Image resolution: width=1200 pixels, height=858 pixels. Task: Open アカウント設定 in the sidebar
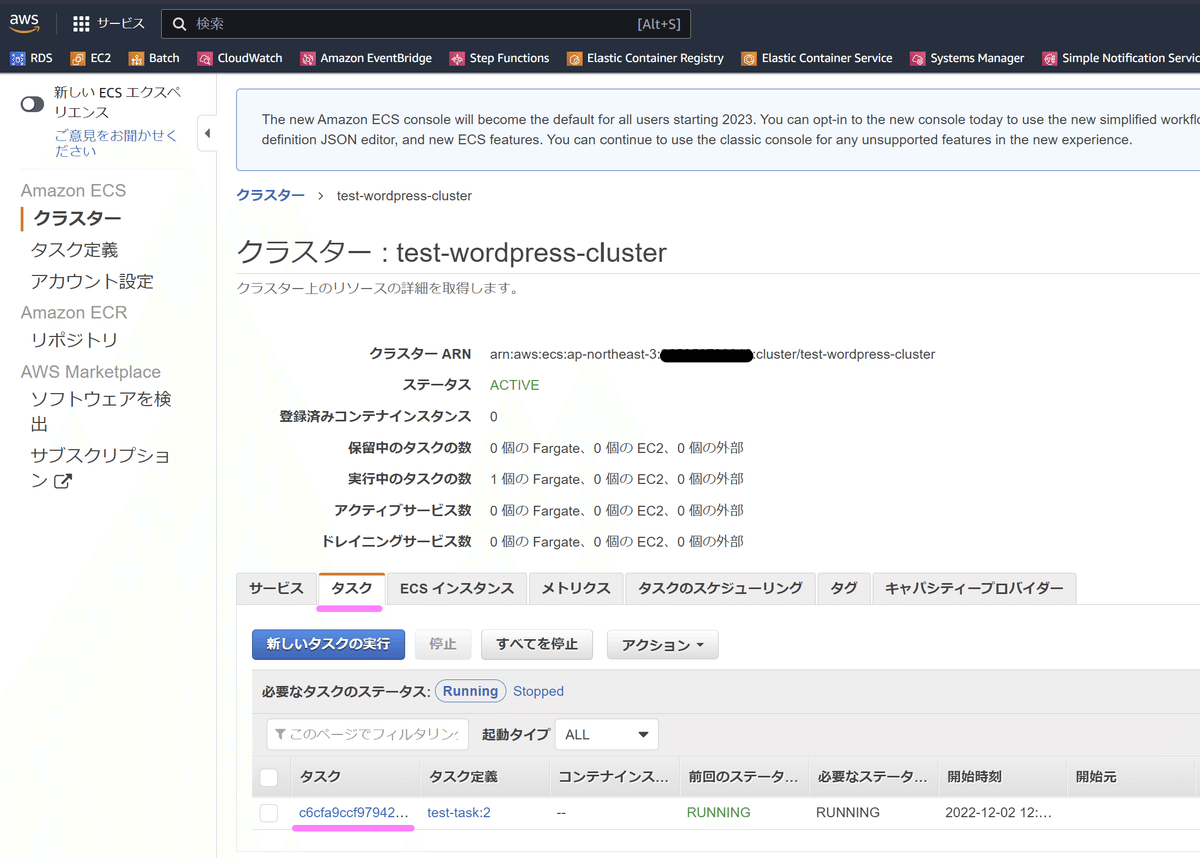pos(92,282)
